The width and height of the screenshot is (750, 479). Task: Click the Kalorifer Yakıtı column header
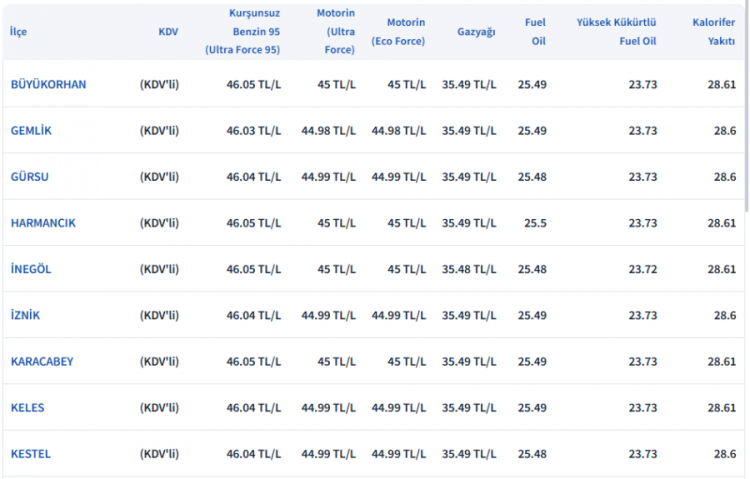714,32
